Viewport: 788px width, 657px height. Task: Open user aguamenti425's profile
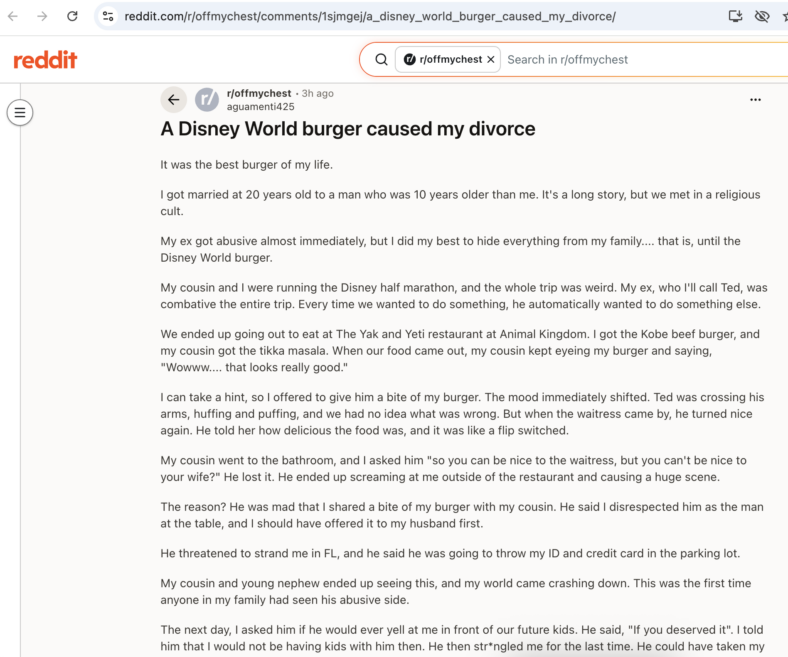tap(260, 107)
